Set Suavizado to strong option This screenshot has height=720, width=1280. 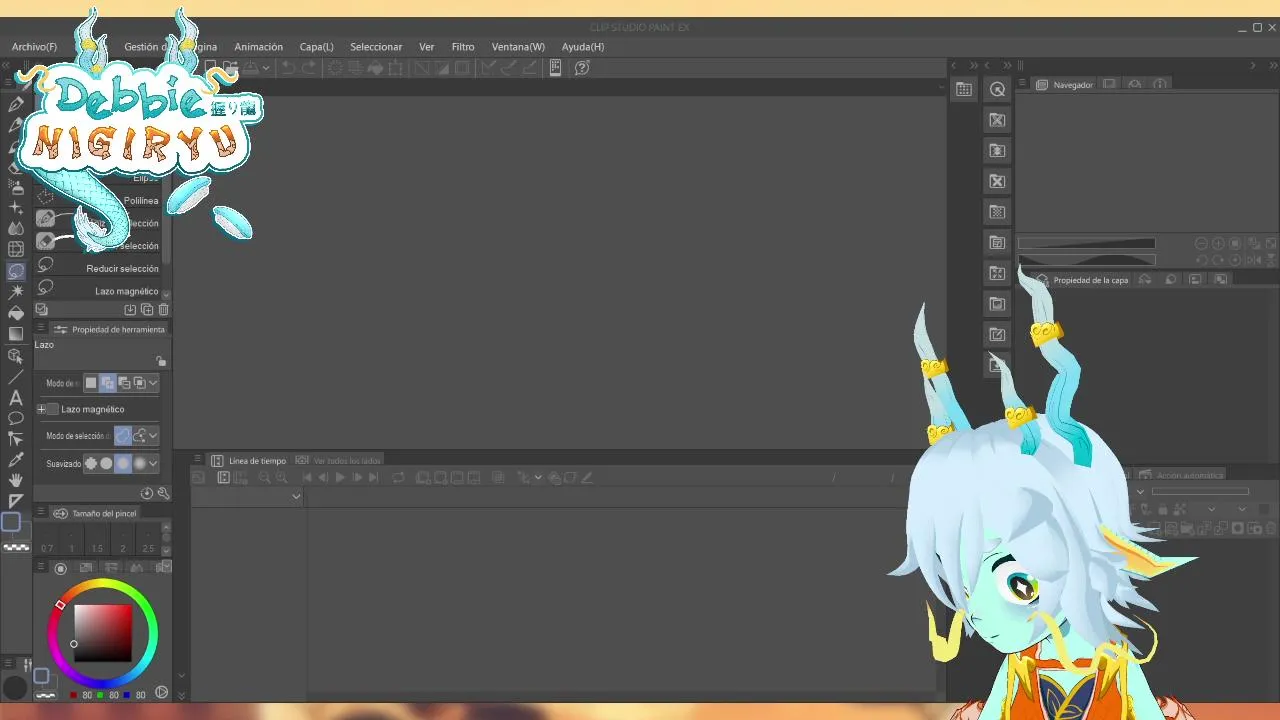tap(140, 463)
